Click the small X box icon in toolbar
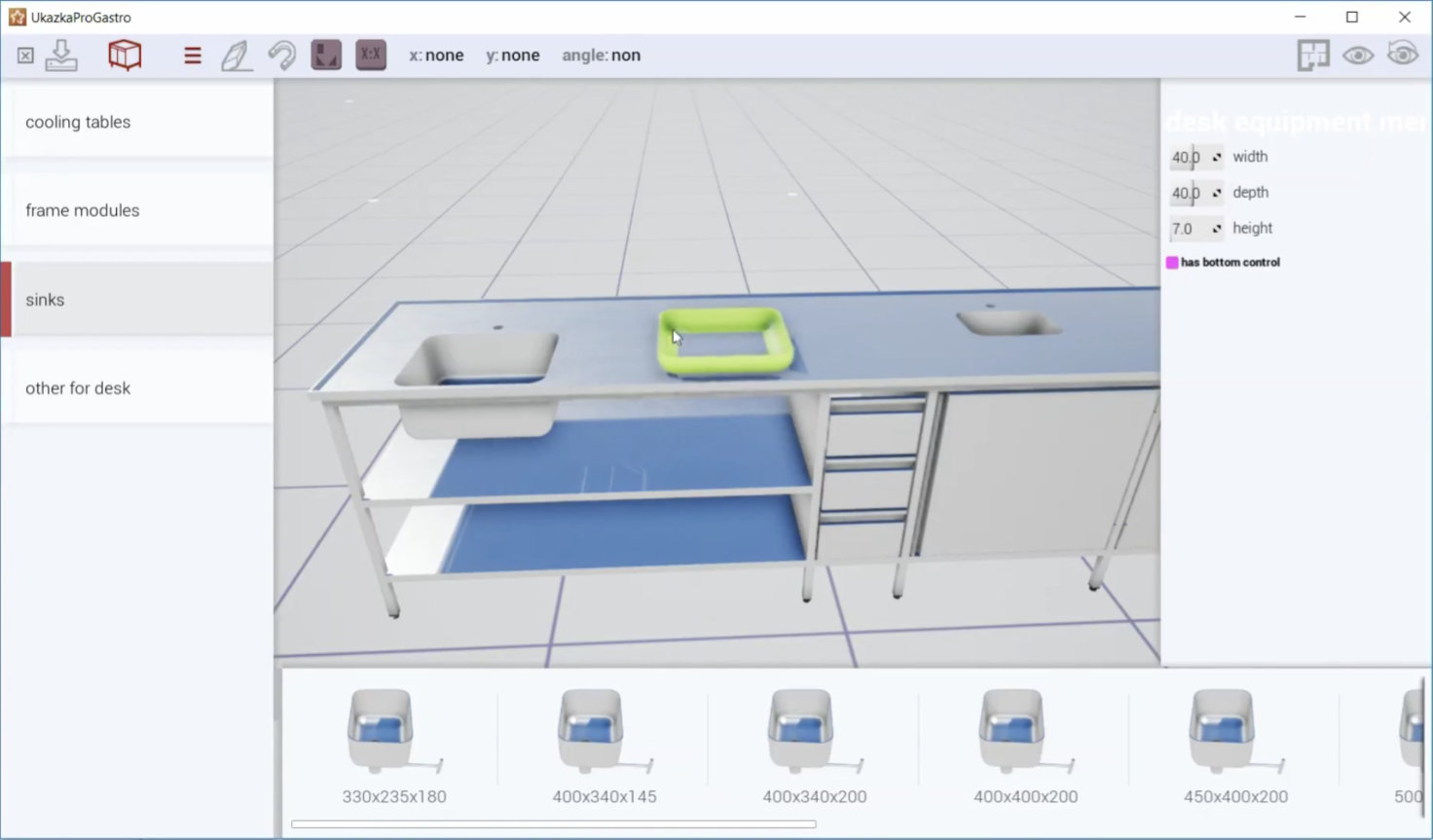 pyautogui.click(x=25, y=55)
